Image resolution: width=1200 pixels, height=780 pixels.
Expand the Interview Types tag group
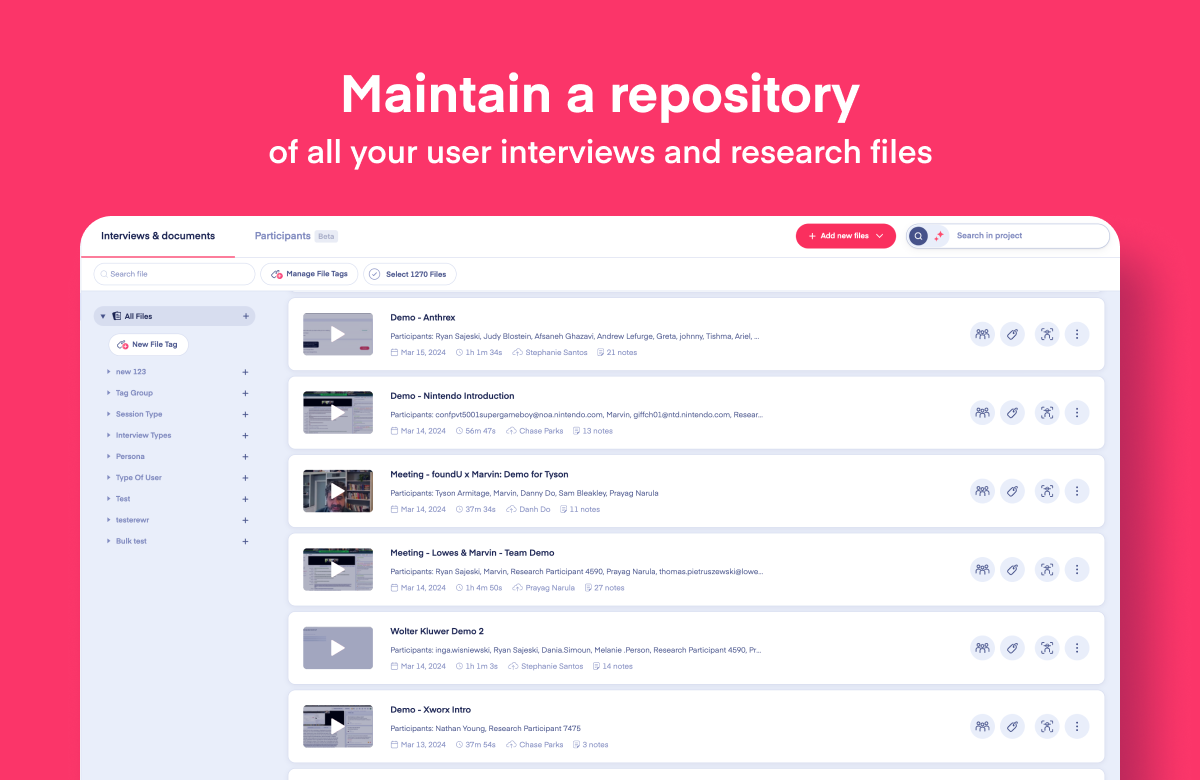point(109,436)
